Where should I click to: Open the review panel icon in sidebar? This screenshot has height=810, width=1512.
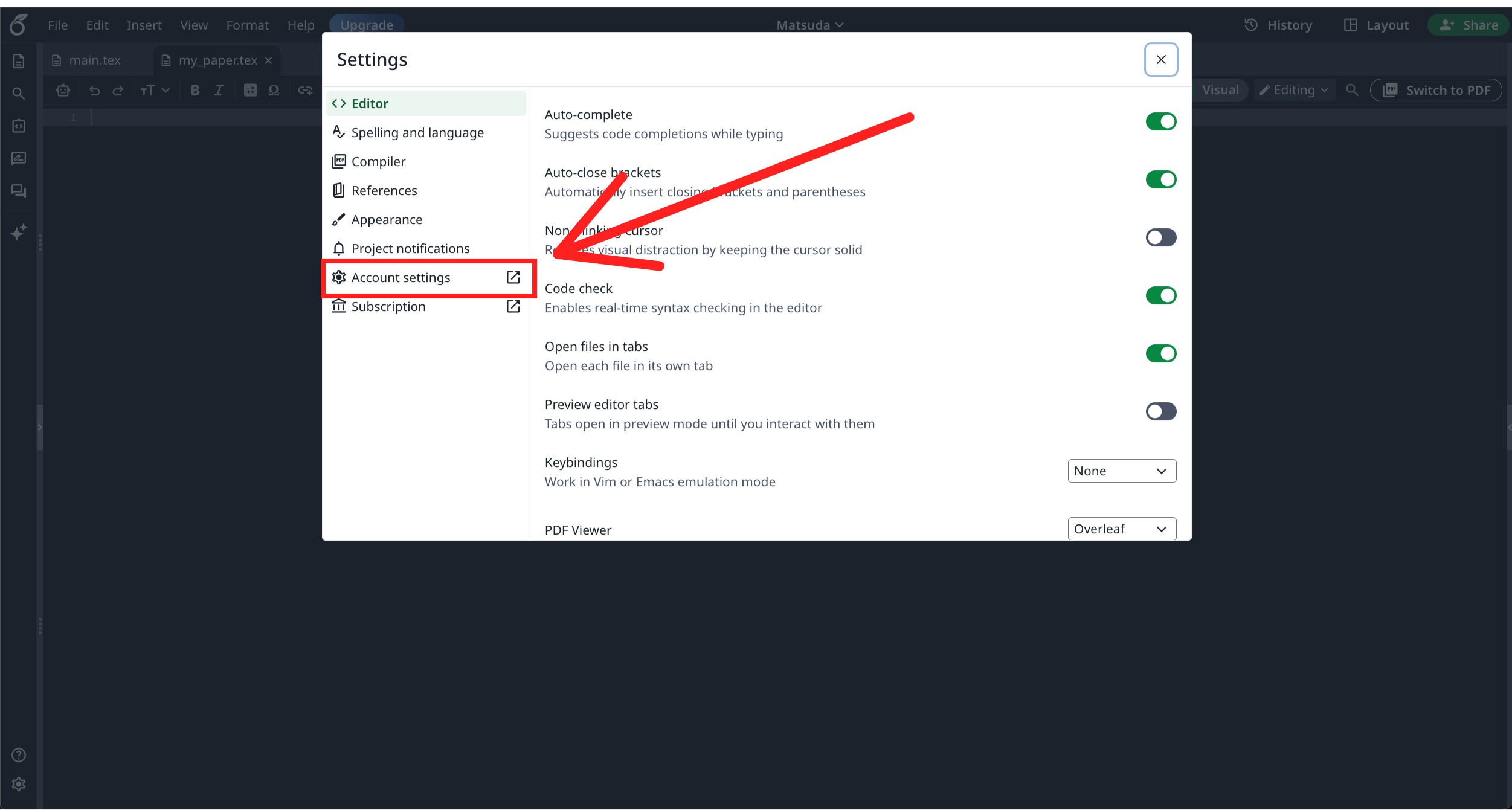pyautogui.click(x=19, y=158)
